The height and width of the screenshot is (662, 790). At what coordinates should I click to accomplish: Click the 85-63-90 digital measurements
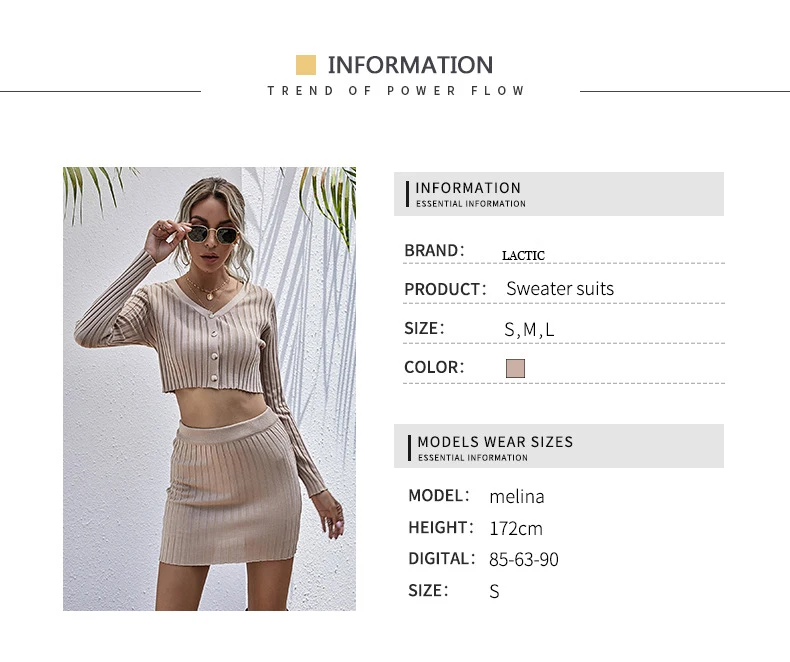pyautogui.click(x=524, y=559)
